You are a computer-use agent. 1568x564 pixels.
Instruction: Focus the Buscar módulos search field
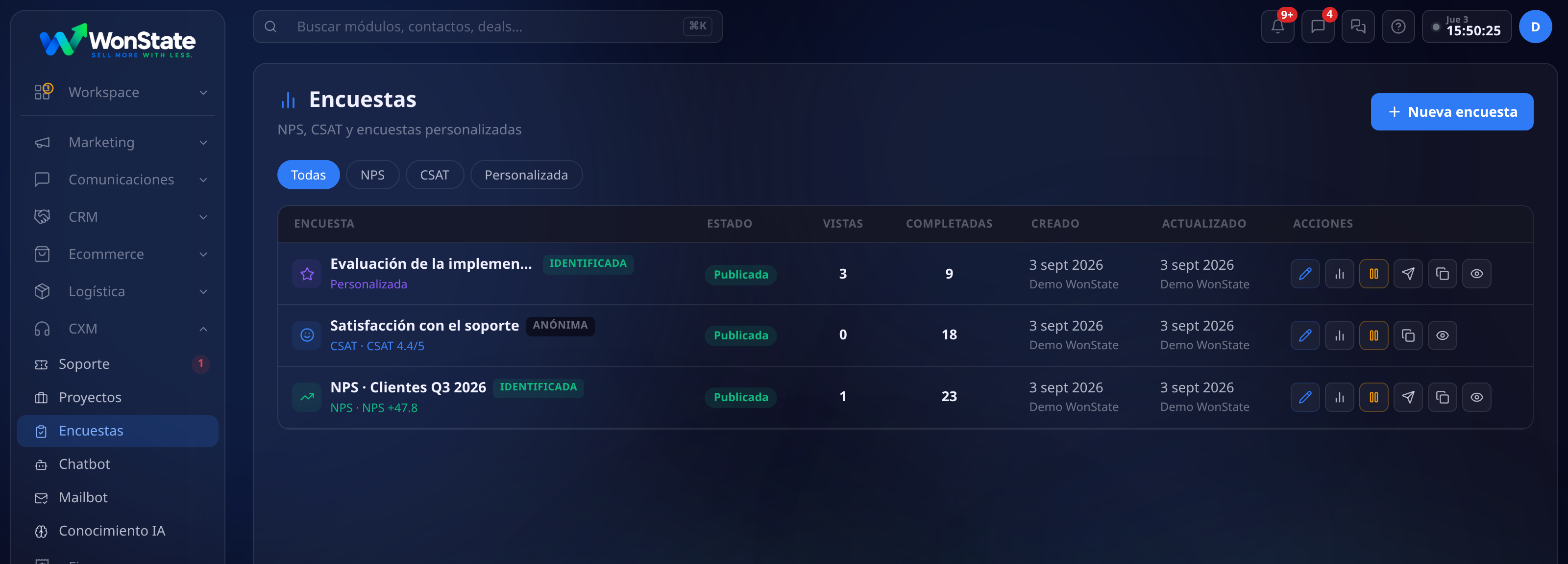pyautogui.click(x=488, y=27)
